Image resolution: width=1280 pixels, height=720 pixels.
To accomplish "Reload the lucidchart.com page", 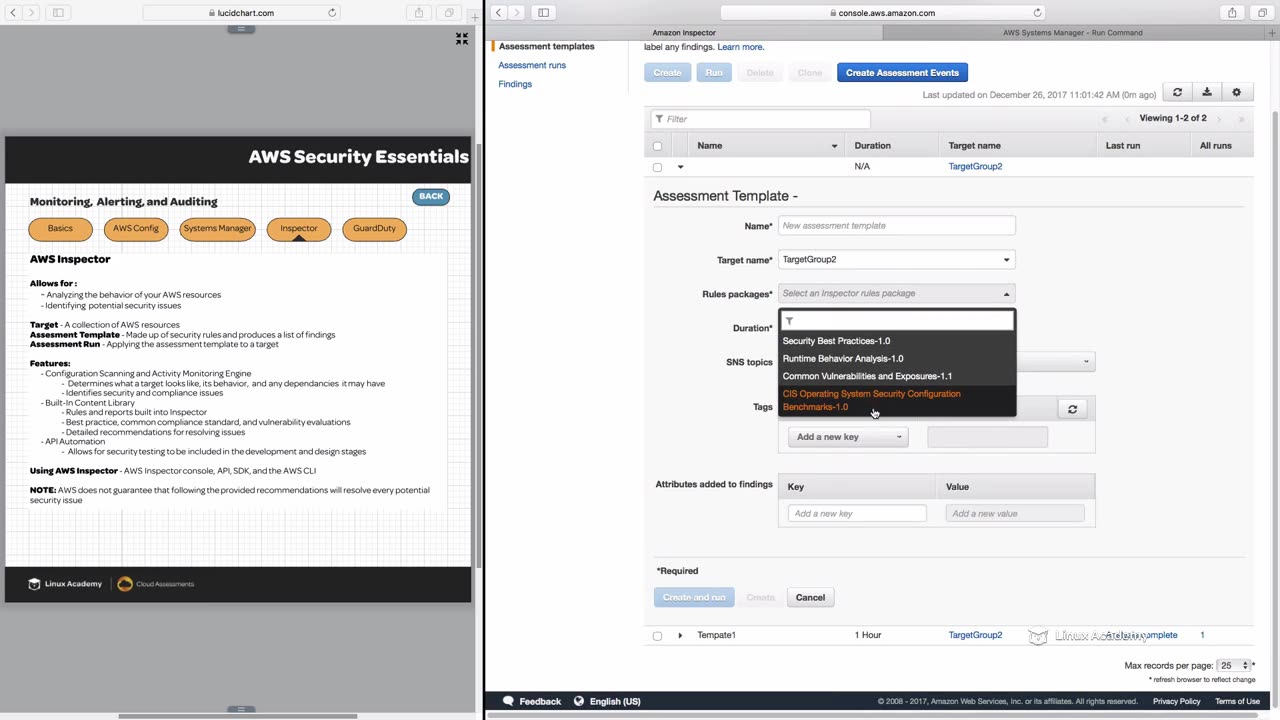I will [332, 13].
